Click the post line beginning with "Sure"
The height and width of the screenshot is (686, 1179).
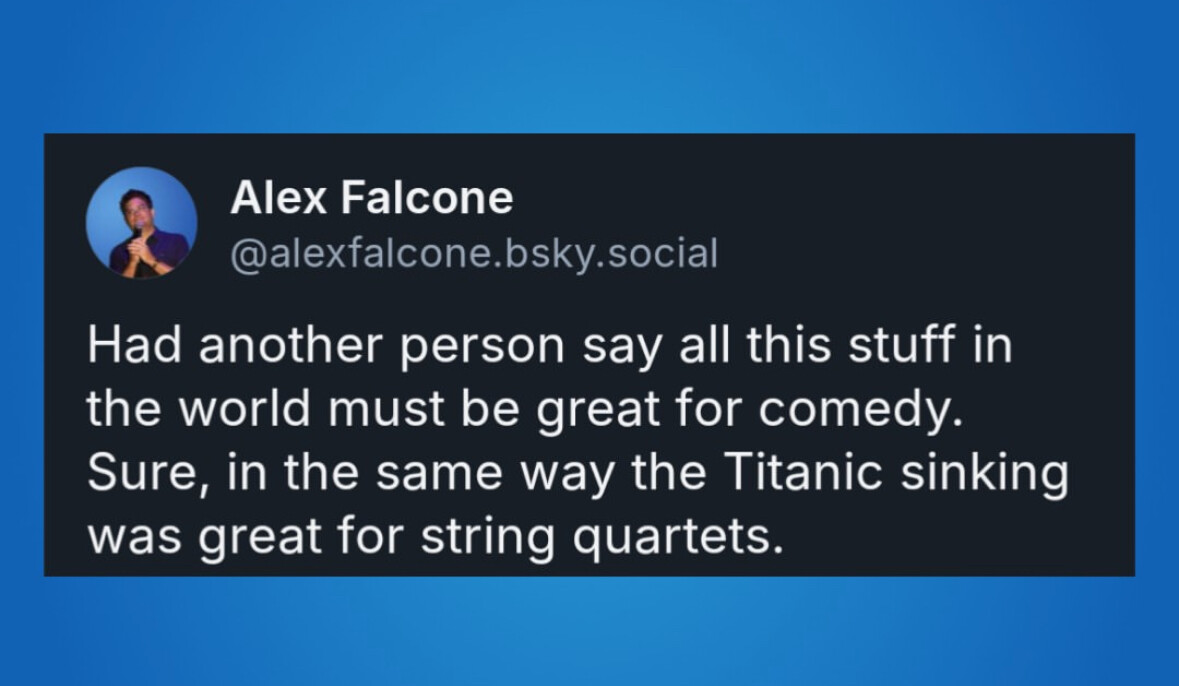577,472
